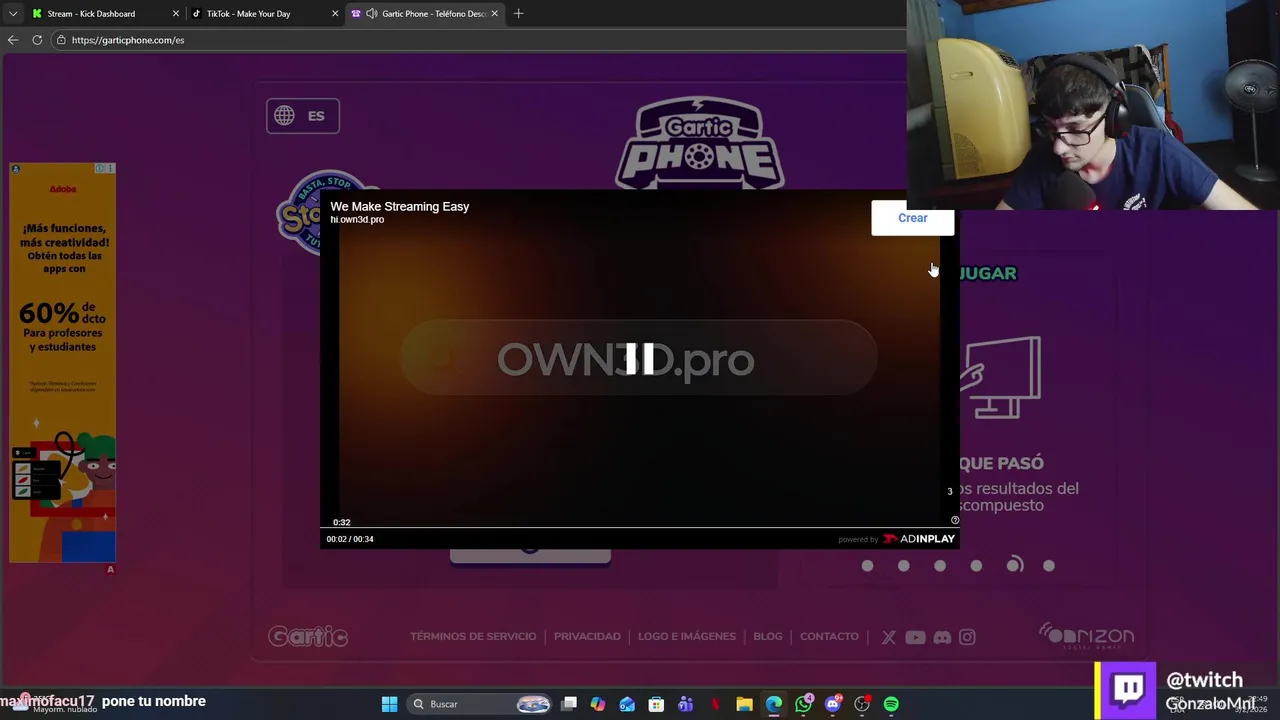Open Términos de Servicio link

pyautogui.click(x=473, y=636)
